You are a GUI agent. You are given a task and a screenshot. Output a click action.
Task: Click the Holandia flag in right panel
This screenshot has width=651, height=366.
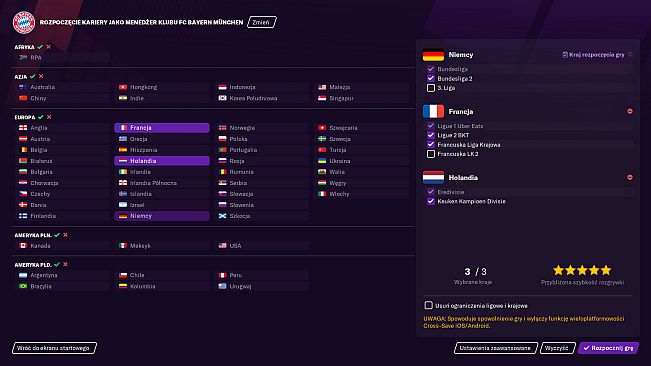click(433, 177)
